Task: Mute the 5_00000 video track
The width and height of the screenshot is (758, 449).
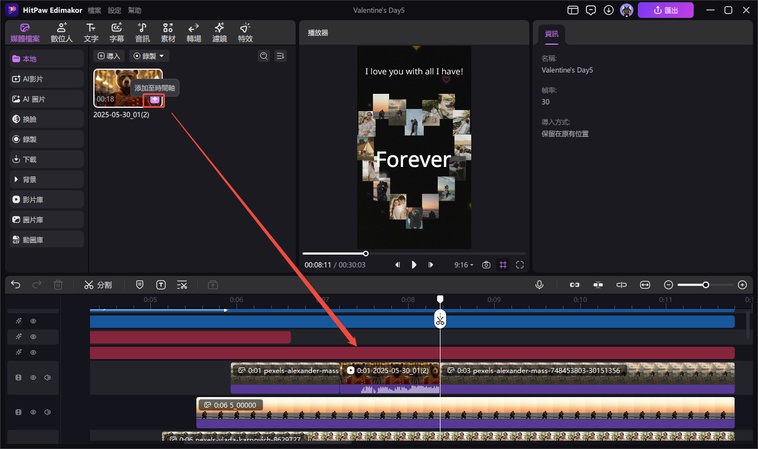Action: pyautogui.click(x=47, y=412)
